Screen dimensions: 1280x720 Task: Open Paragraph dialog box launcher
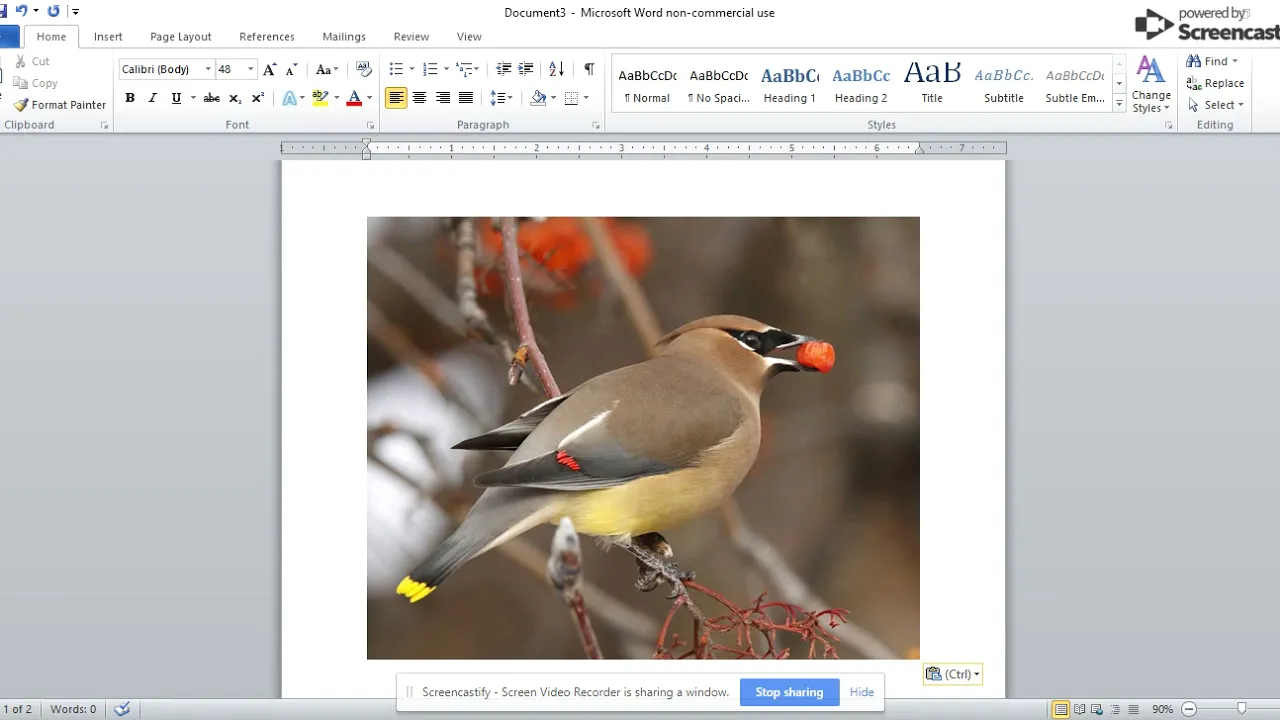pyautogui.click(x=596, y=126)
